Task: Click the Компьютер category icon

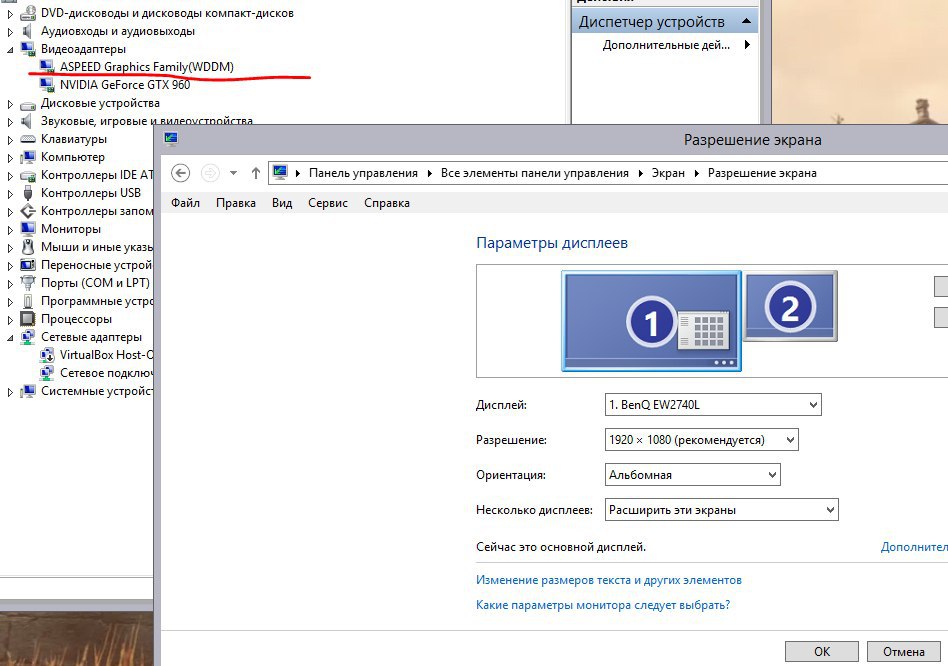Action: 28,157
